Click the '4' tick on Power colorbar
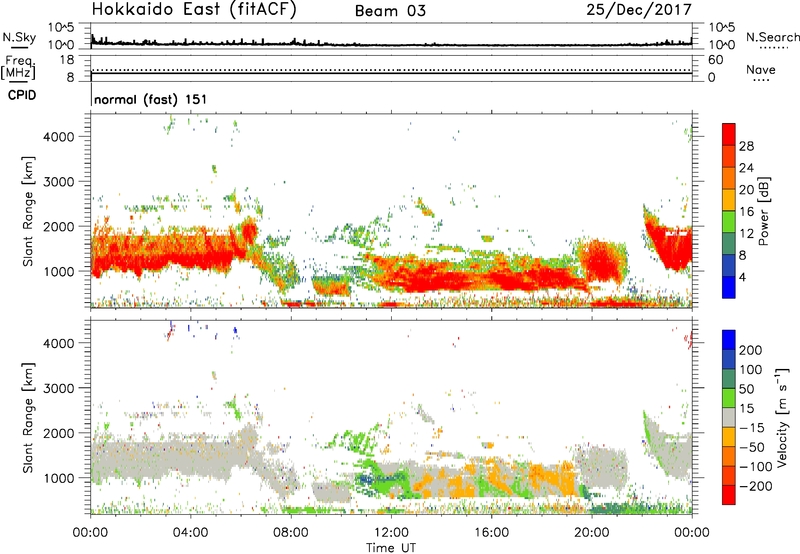Screen dimensions: 800x554 coord(743,278)
